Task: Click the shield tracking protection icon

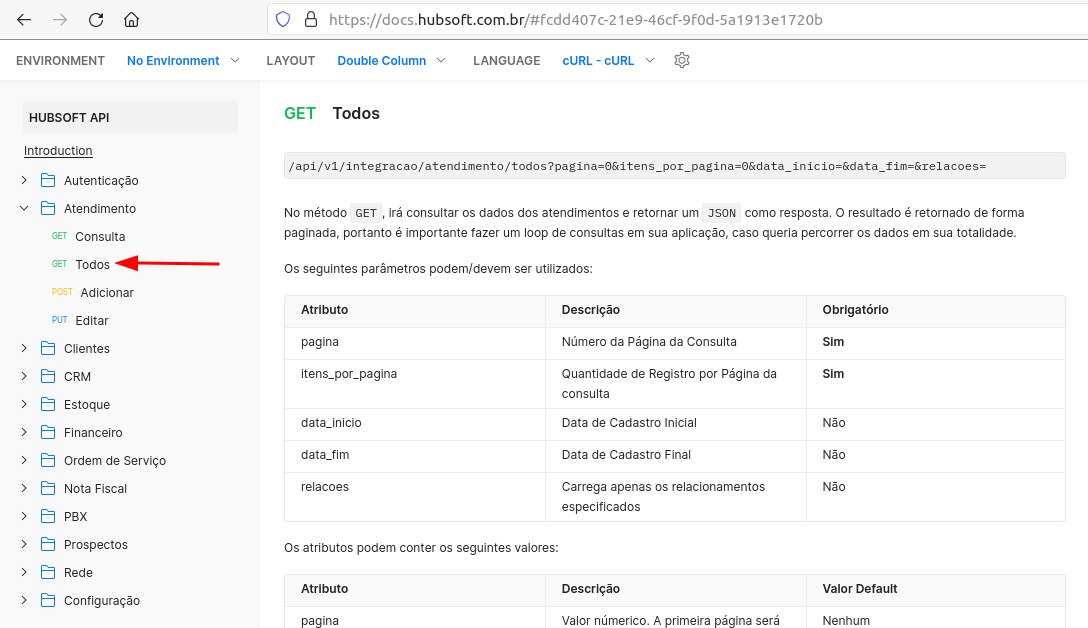Action: 283,19
